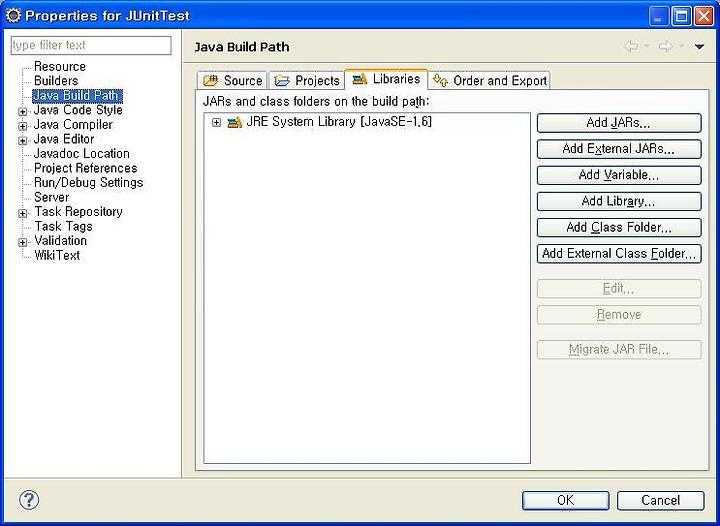The width and height of the screenshot is (720, 526).
Task: Click the Migrate JAR File button
Action: click(619, 350)
